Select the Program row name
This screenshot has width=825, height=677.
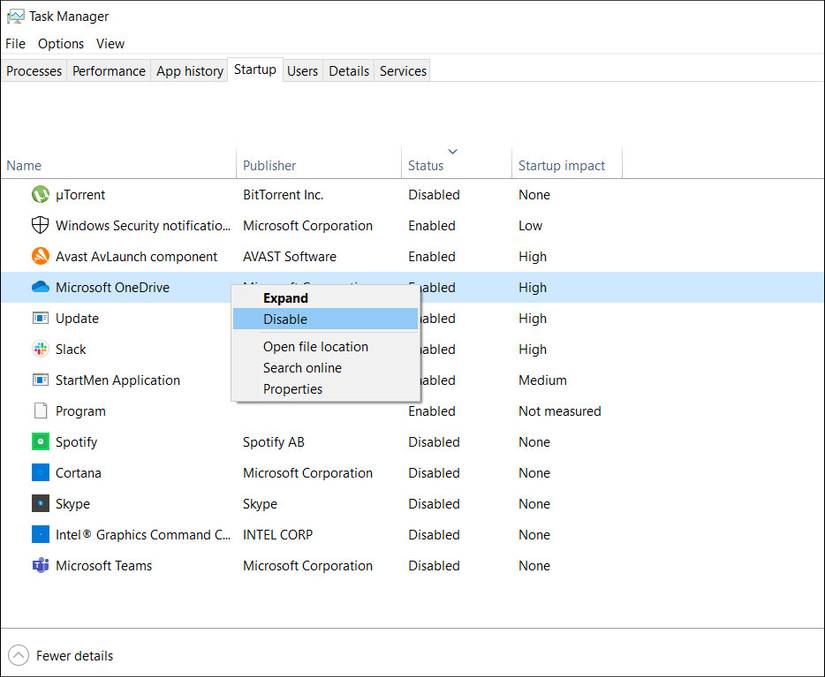81,411
